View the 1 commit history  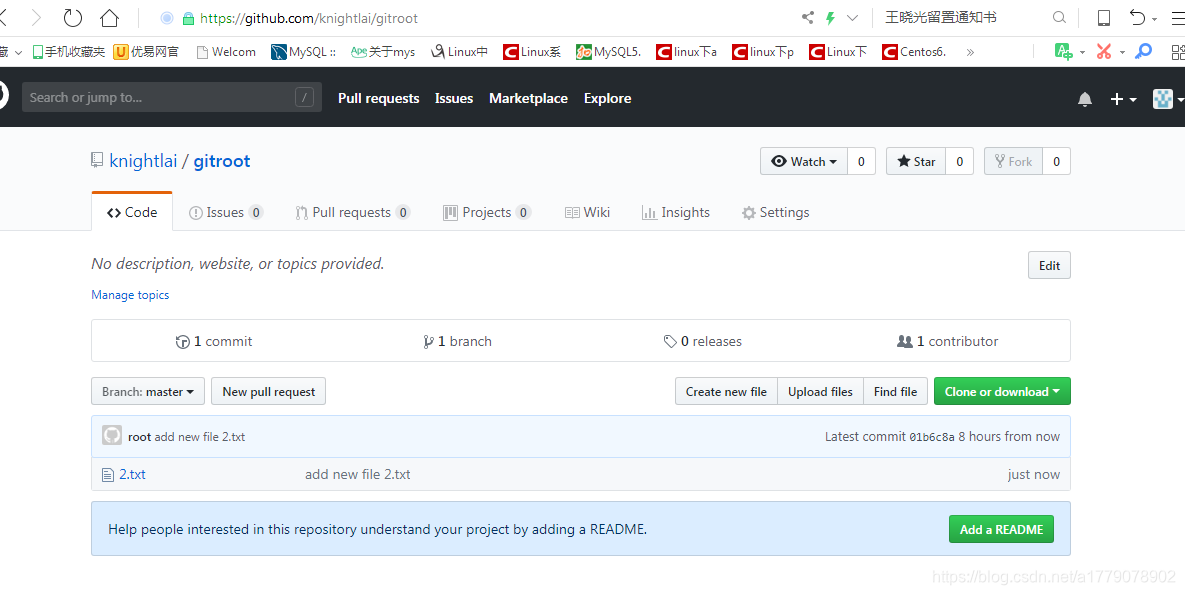(214, 341)
